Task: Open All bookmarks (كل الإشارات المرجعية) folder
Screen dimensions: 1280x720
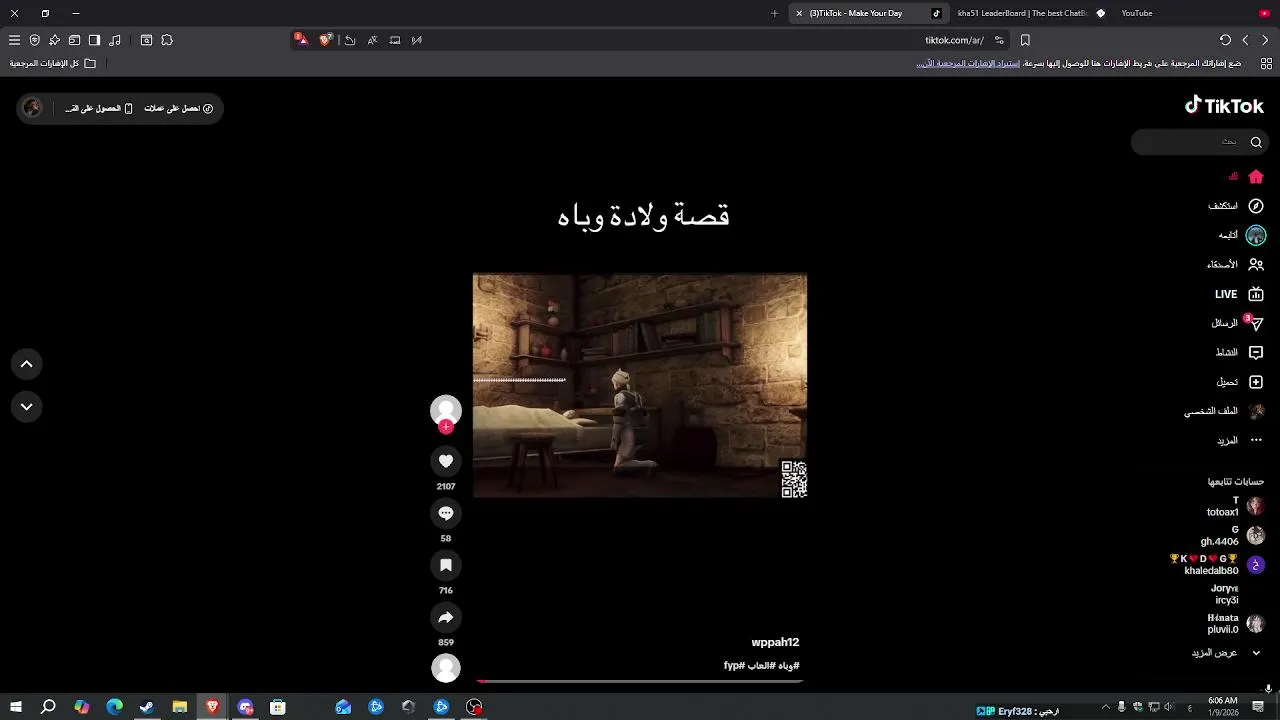Action: (52, 63)
